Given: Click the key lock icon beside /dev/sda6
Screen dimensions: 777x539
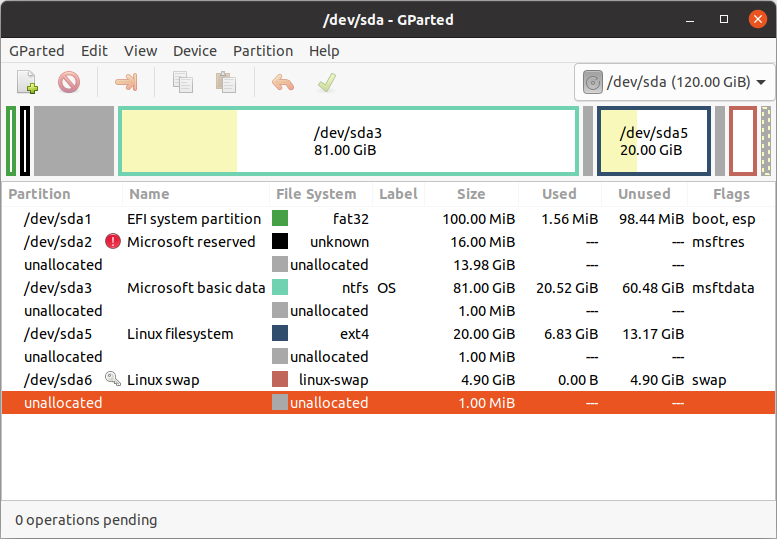Looking at the screenshot, I should tap(113, 379).
